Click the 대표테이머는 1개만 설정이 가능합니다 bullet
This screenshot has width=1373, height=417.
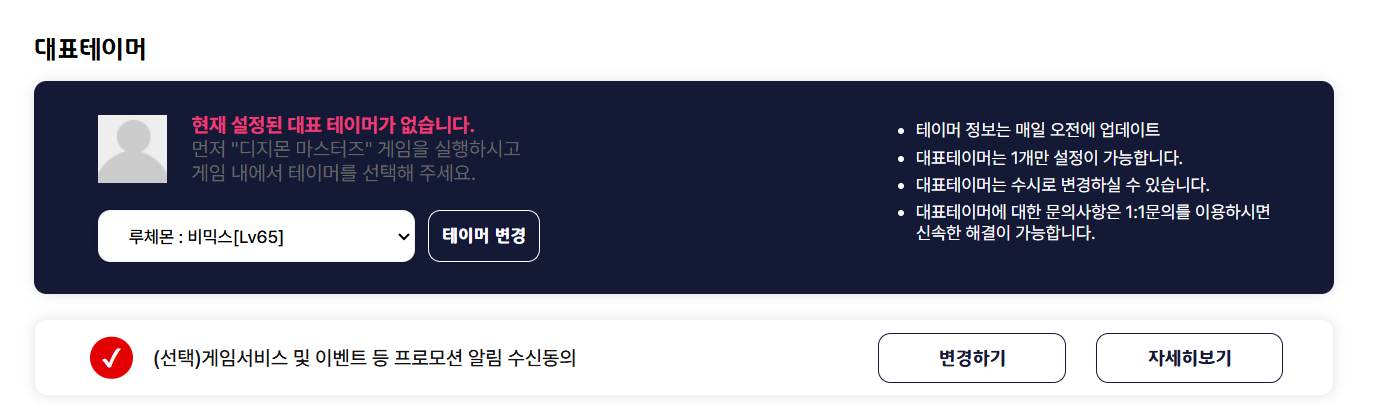[1049, 158]
